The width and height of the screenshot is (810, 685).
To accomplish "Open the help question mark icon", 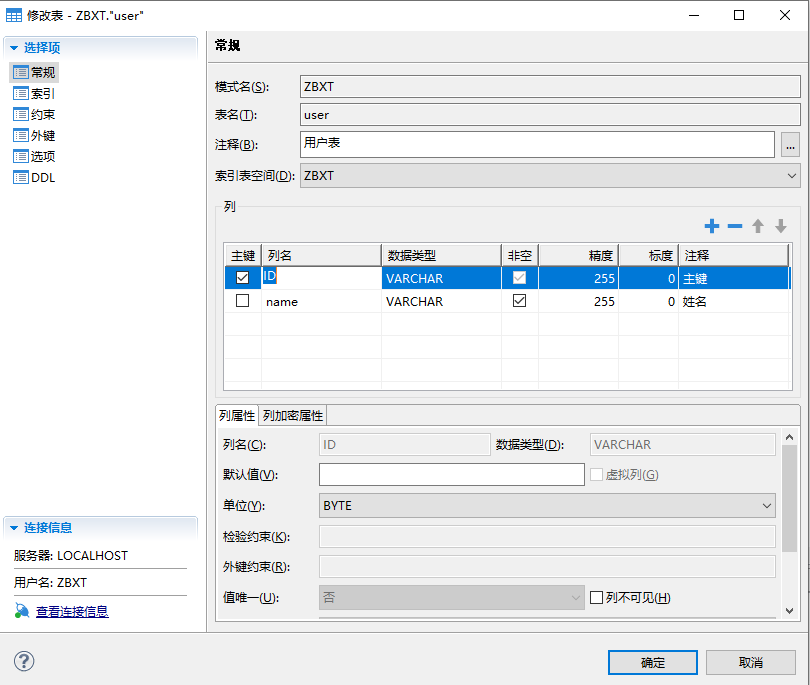I will click(x=24, y=661).
